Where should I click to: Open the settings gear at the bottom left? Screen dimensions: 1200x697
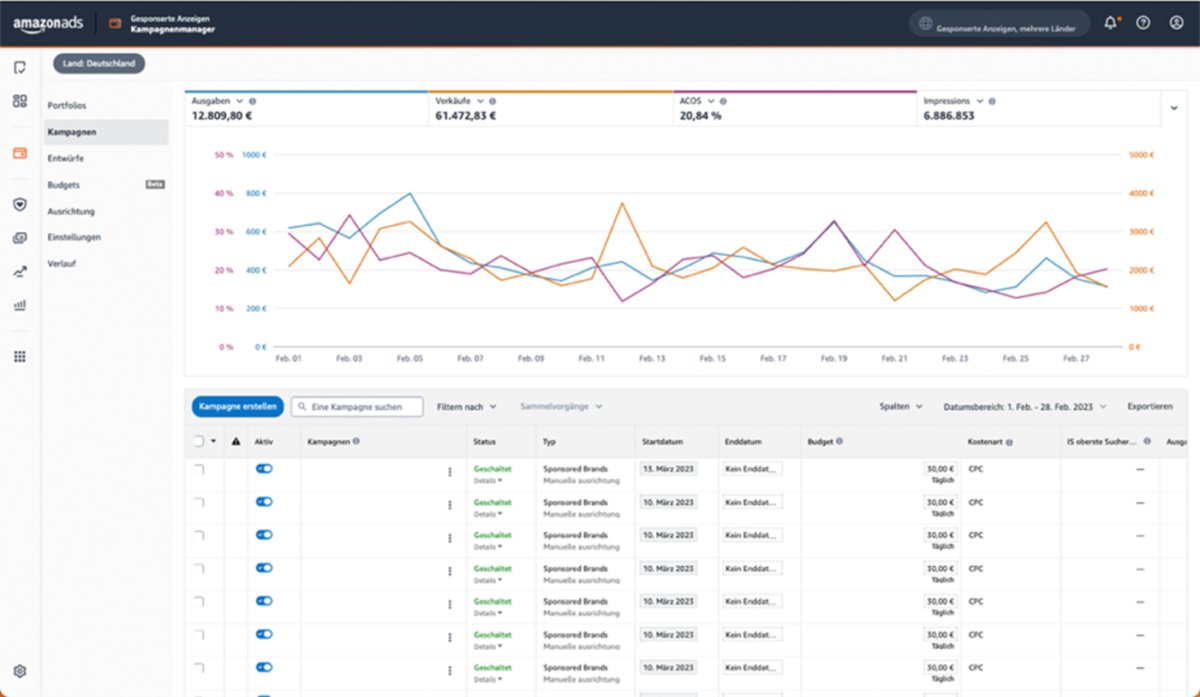coord(19,671)
